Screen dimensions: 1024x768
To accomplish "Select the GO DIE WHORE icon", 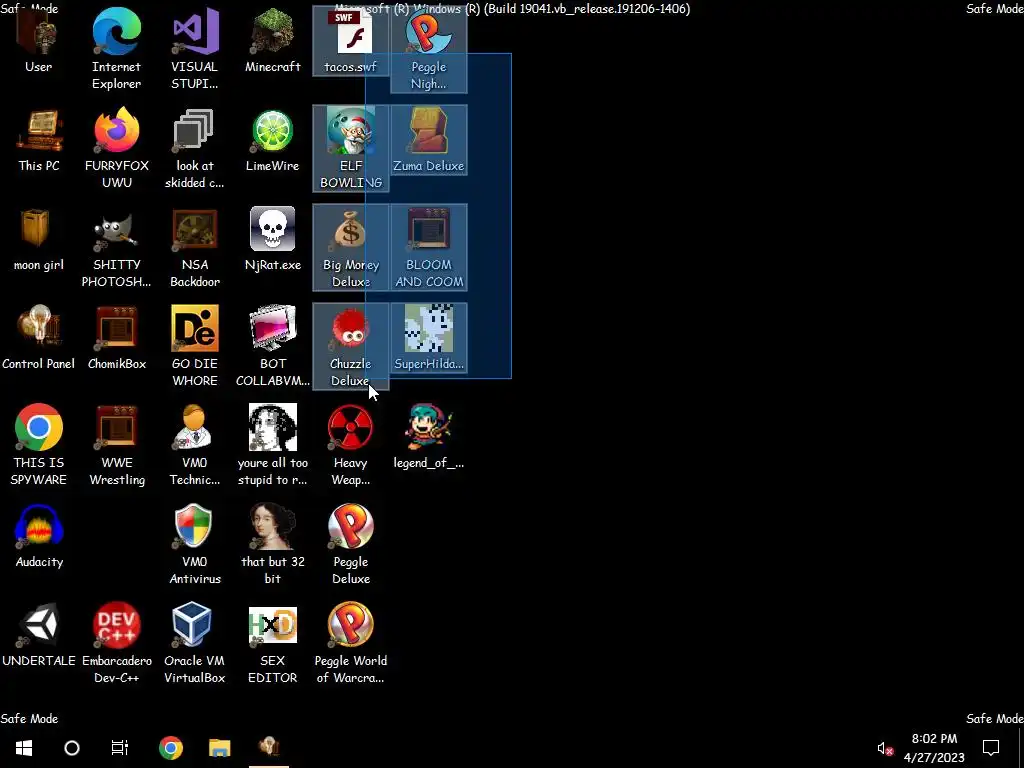I will (195, 346).
